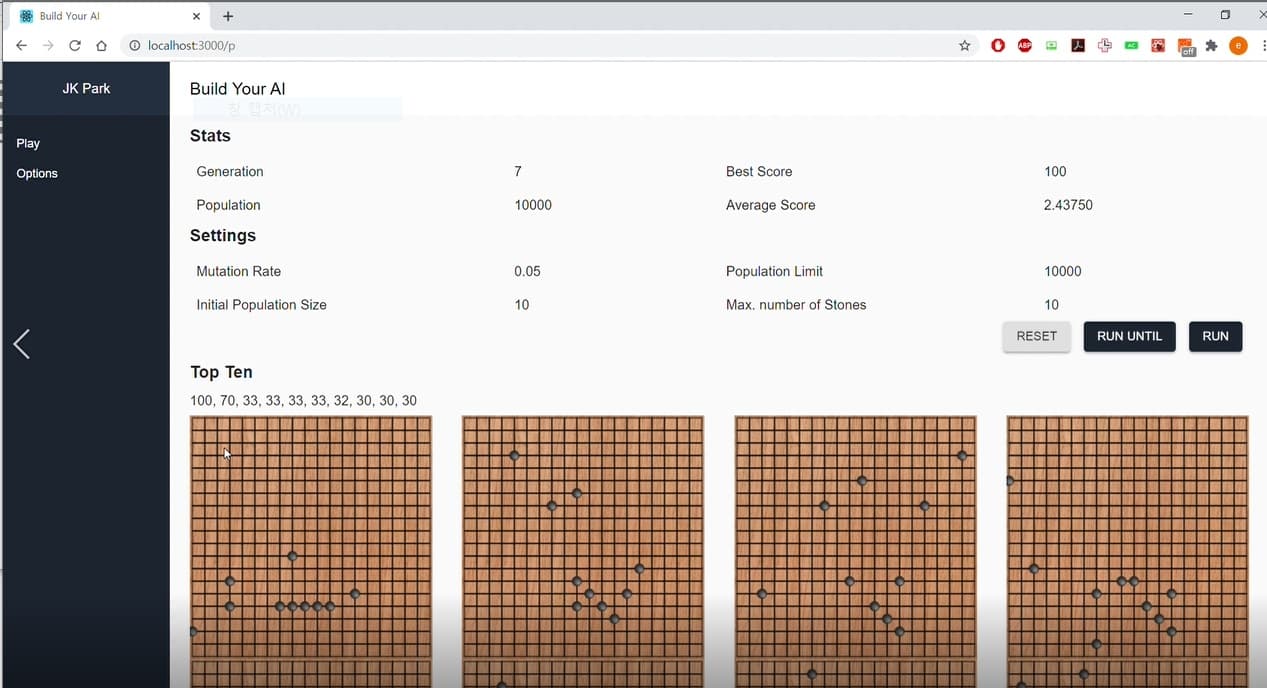This screenshot has width=1267, height=688.
Task: Open the Adobe Acrobat extension
Action: pos(1078,45)
